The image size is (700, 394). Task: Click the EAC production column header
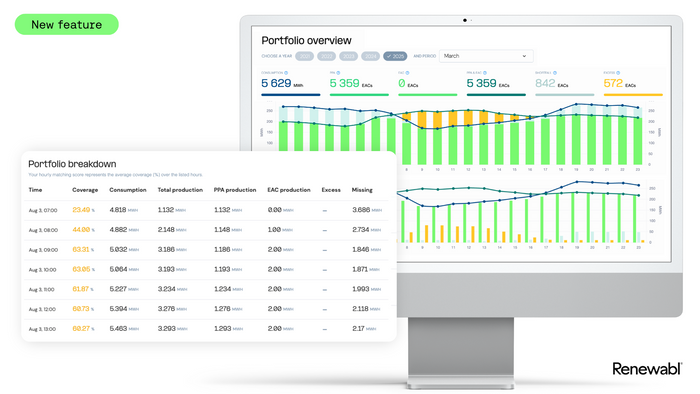[x=289, y=190]
